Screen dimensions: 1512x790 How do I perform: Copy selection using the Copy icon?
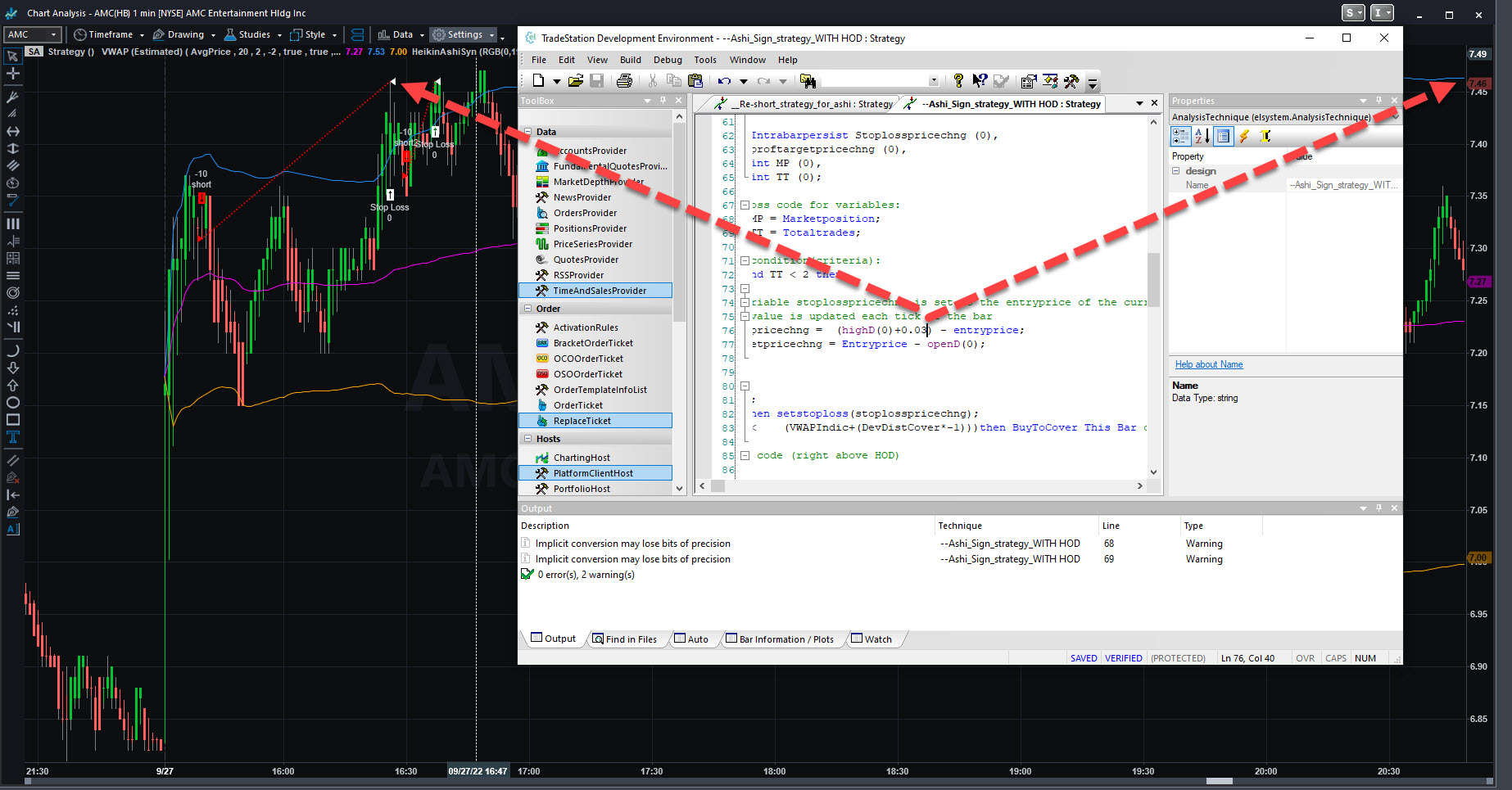click(x=674, y=80)
